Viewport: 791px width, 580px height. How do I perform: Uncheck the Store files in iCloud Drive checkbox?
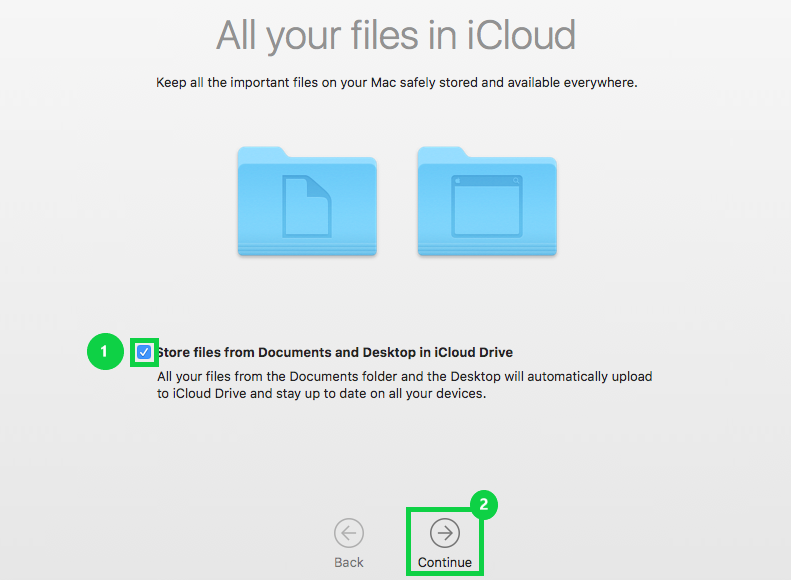coord(144,352)
